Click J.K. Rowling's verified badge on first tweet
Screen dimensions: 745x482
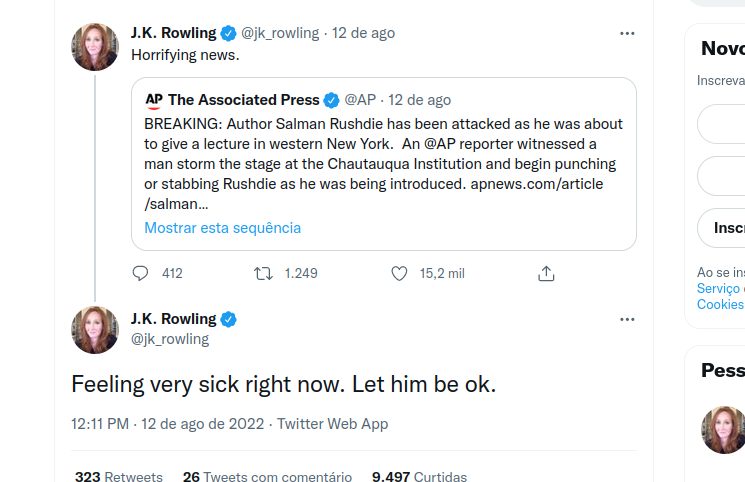[228, 33]
